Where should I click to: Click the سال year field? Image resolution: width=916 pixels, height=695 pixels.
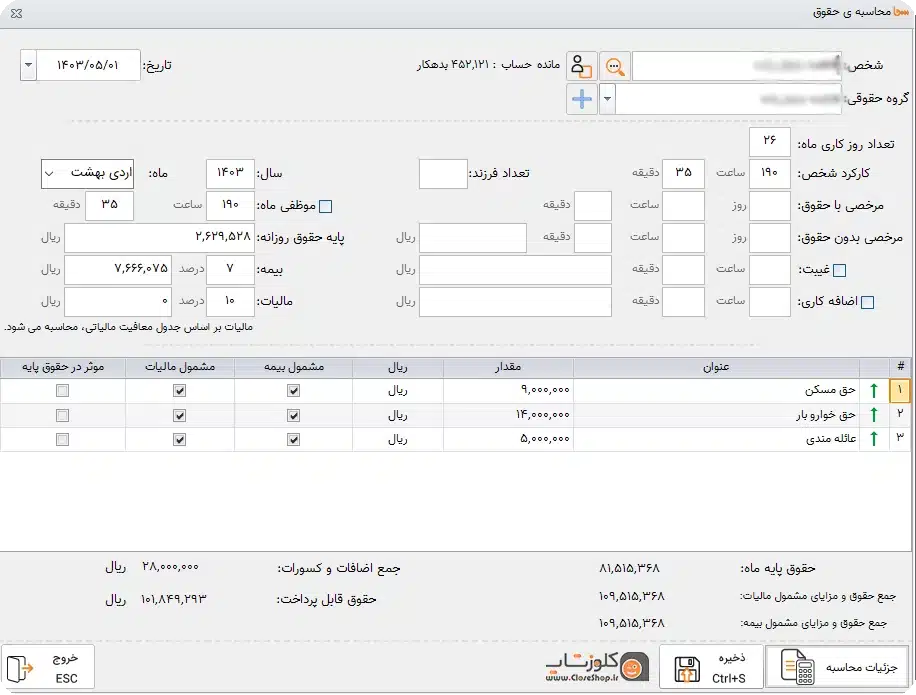click(x=230, y=173)
